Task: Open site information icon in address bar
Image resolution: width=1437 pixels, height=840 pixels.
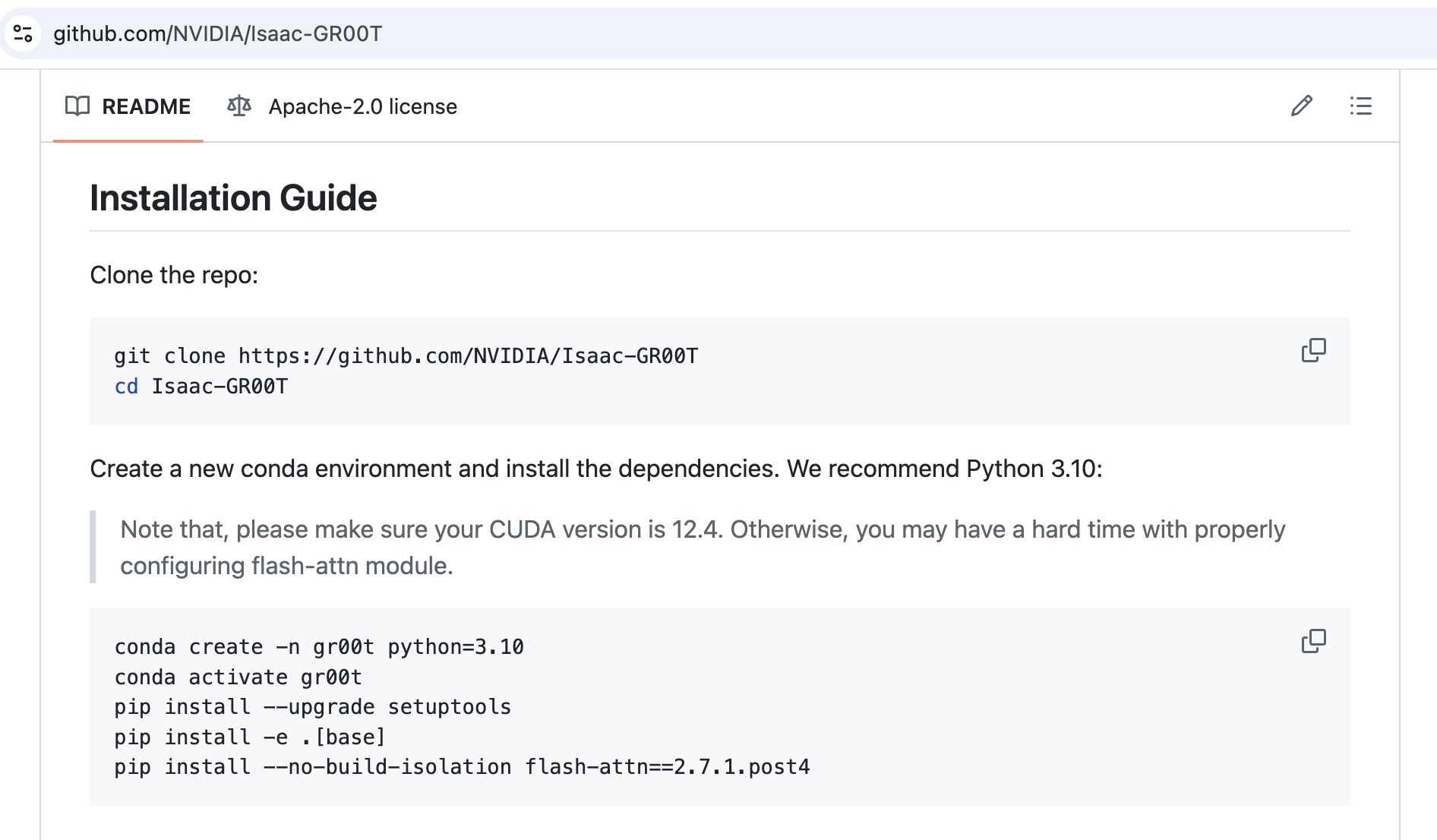Action: coord(23,33)
